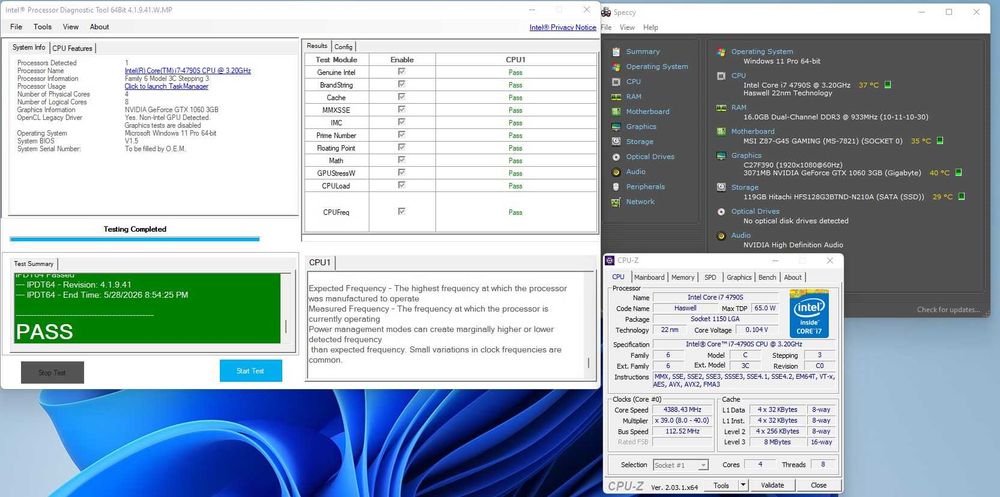This screenshot has height=497, width=1000.
Task: Open Motherboard icon in Speccy sidebar
Action: tap(615, 112)
